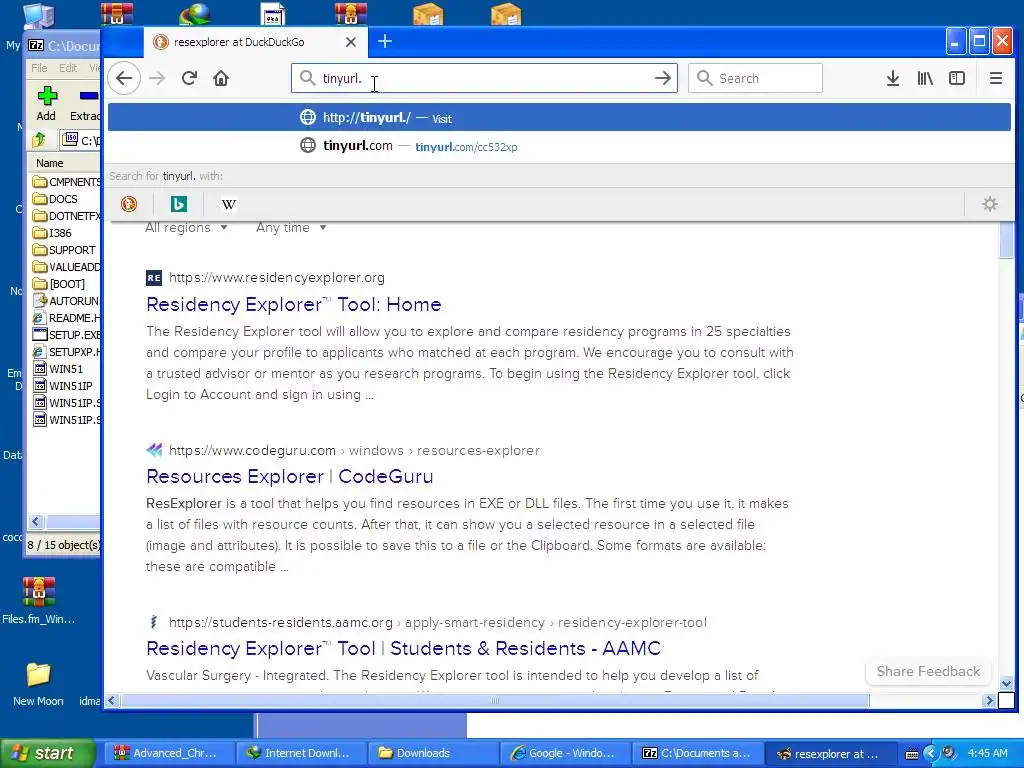Viewport: 1024px width, 768px height.
Task: Select the I386 folder in 7-Zip
Action: [52, 232]
